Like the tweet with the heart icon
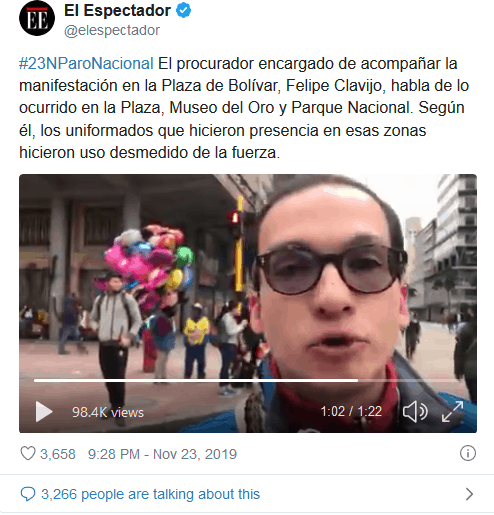 (x=28, y=454)
